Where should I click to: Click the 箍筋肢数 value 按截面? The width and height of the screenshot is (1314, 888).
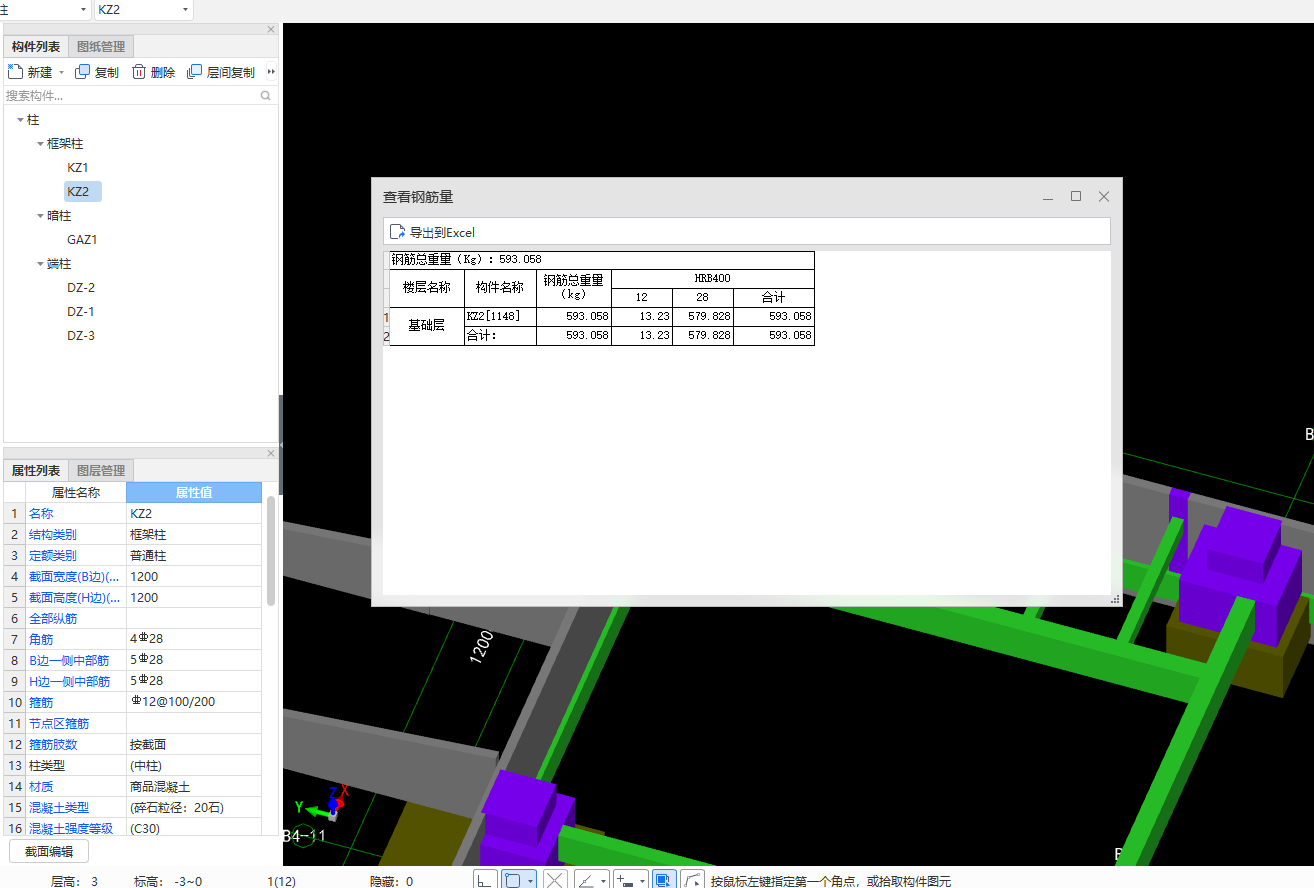(194, 744)
